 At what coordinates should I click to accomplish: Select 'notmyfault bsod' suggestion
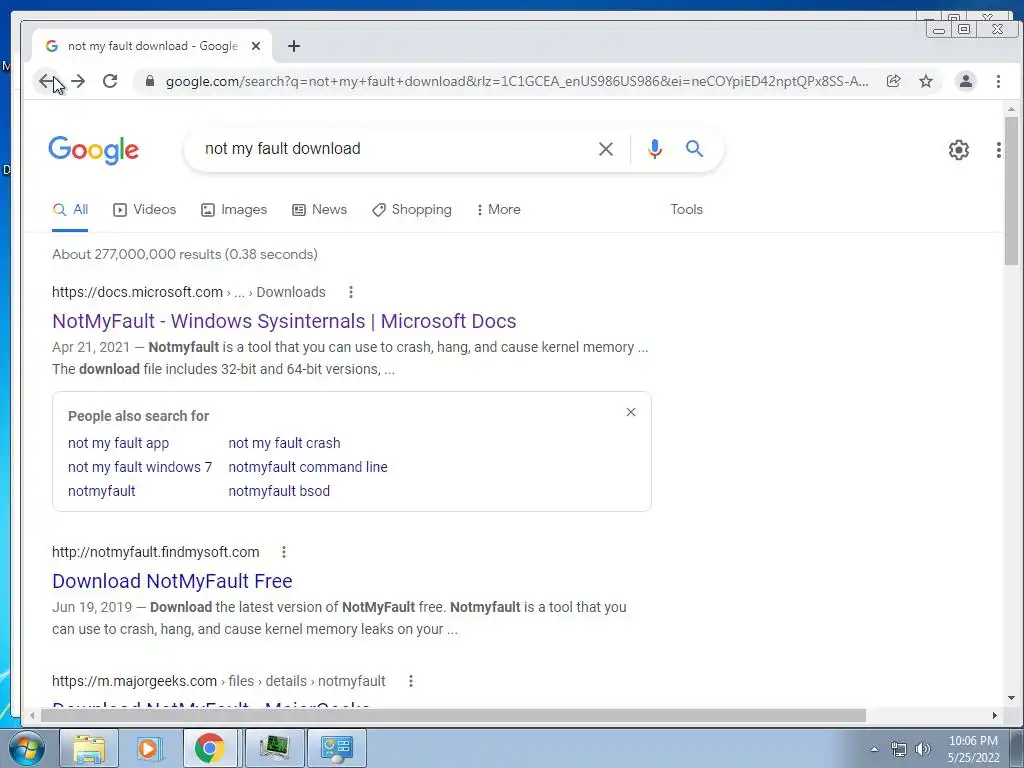[279, 491]
